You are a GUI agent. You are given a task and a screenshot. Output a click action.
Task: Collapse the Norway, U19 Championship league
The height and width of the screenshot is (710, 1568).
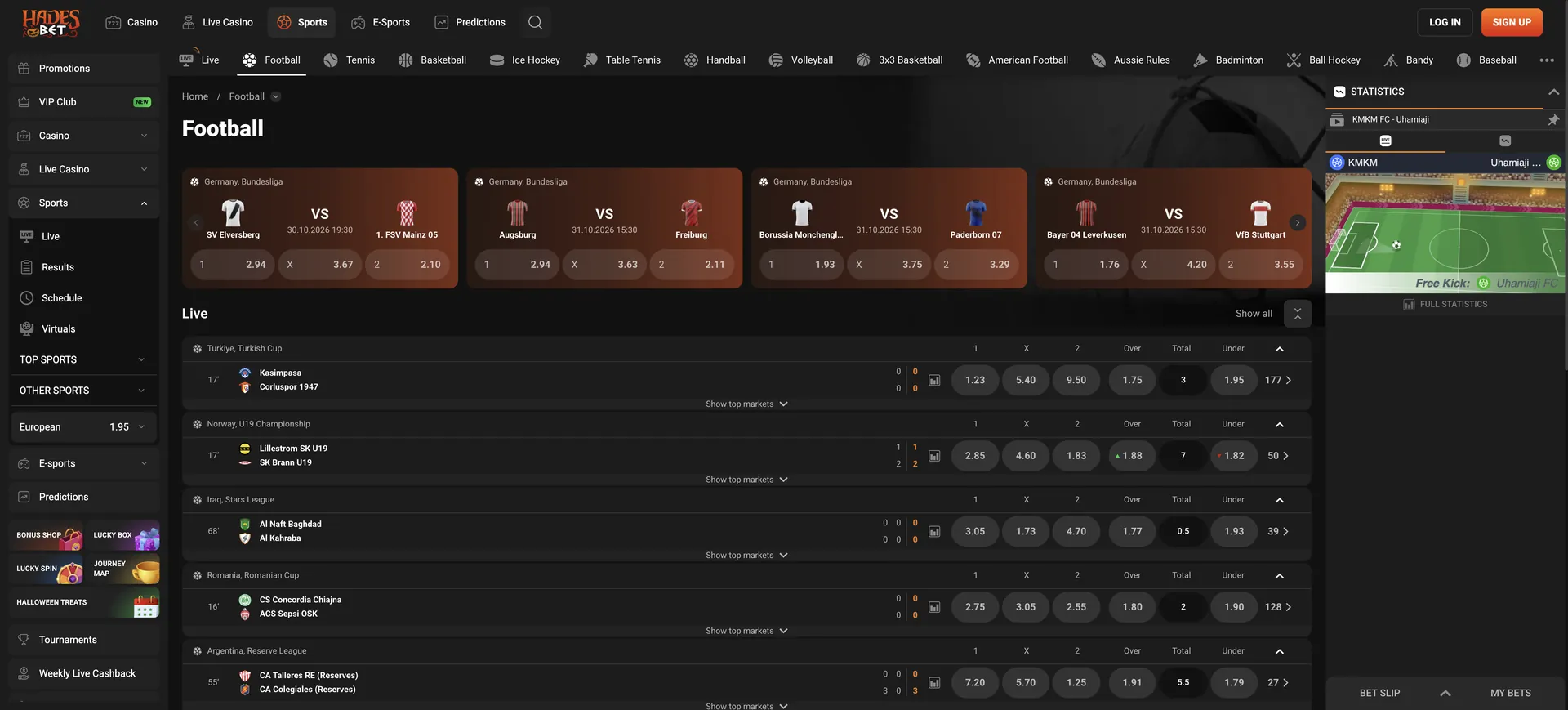1280,425
